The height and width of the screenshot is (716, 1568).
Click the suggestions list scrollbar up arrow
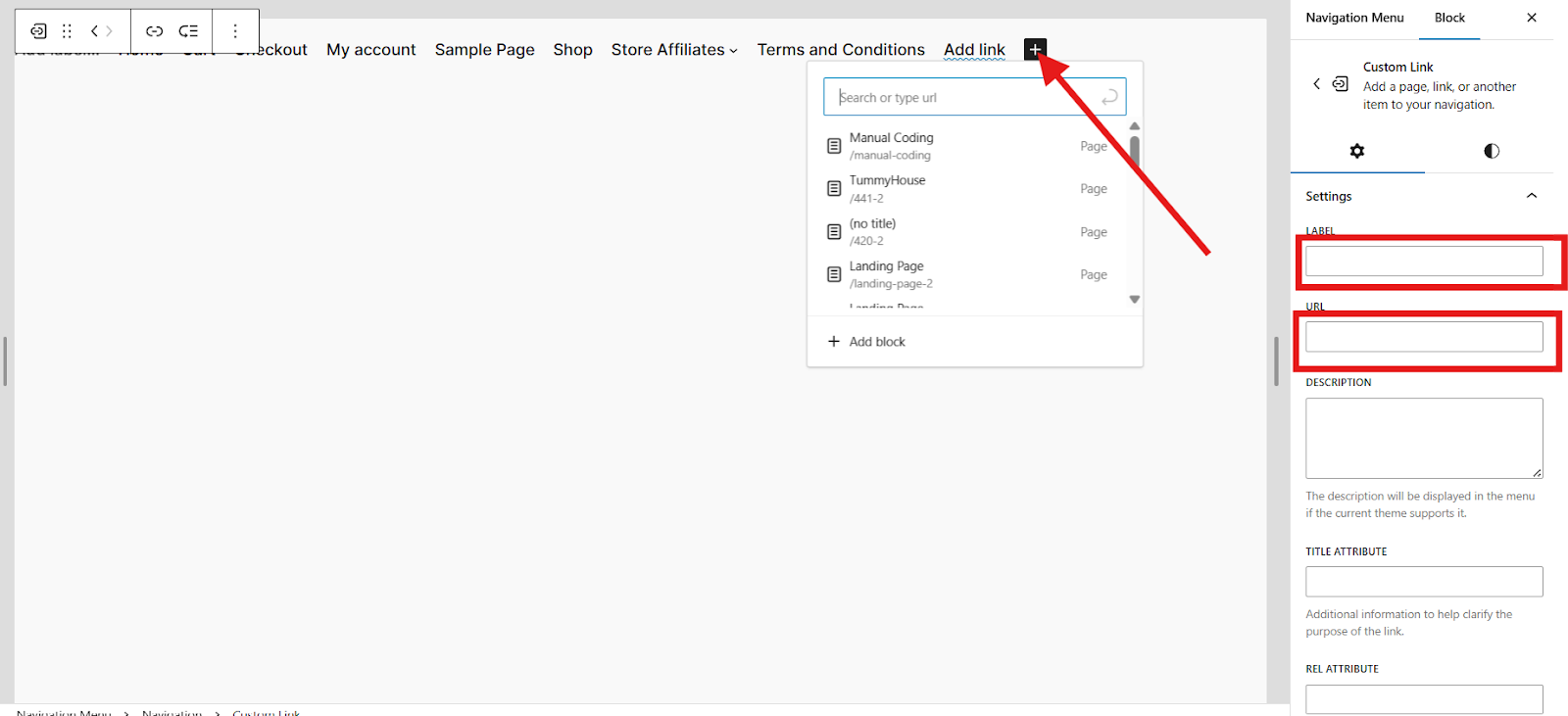[x=1135, y=126]
